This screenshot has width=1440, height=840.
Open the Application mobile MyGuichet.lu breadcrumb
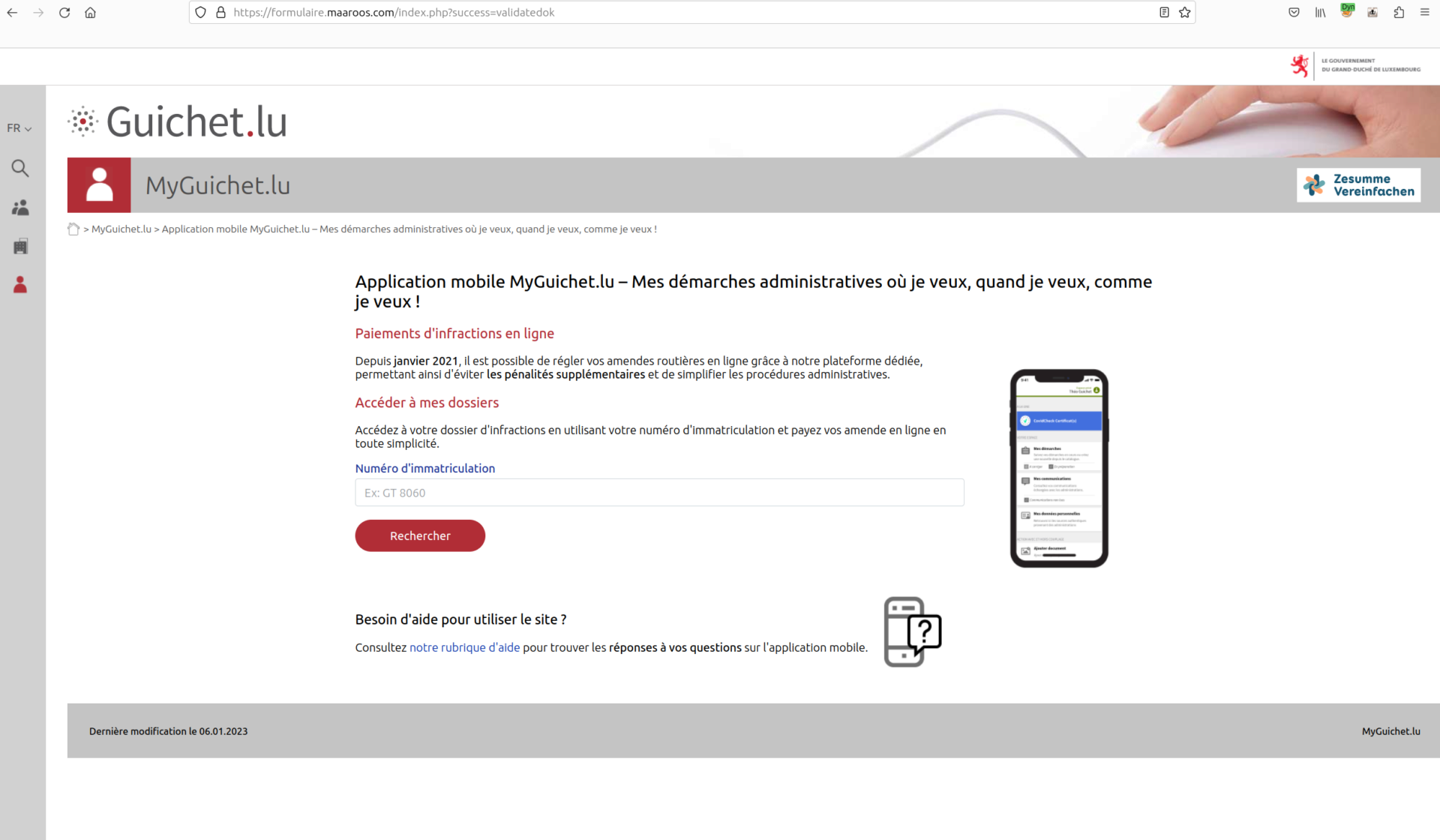click(x=409, y=229)
